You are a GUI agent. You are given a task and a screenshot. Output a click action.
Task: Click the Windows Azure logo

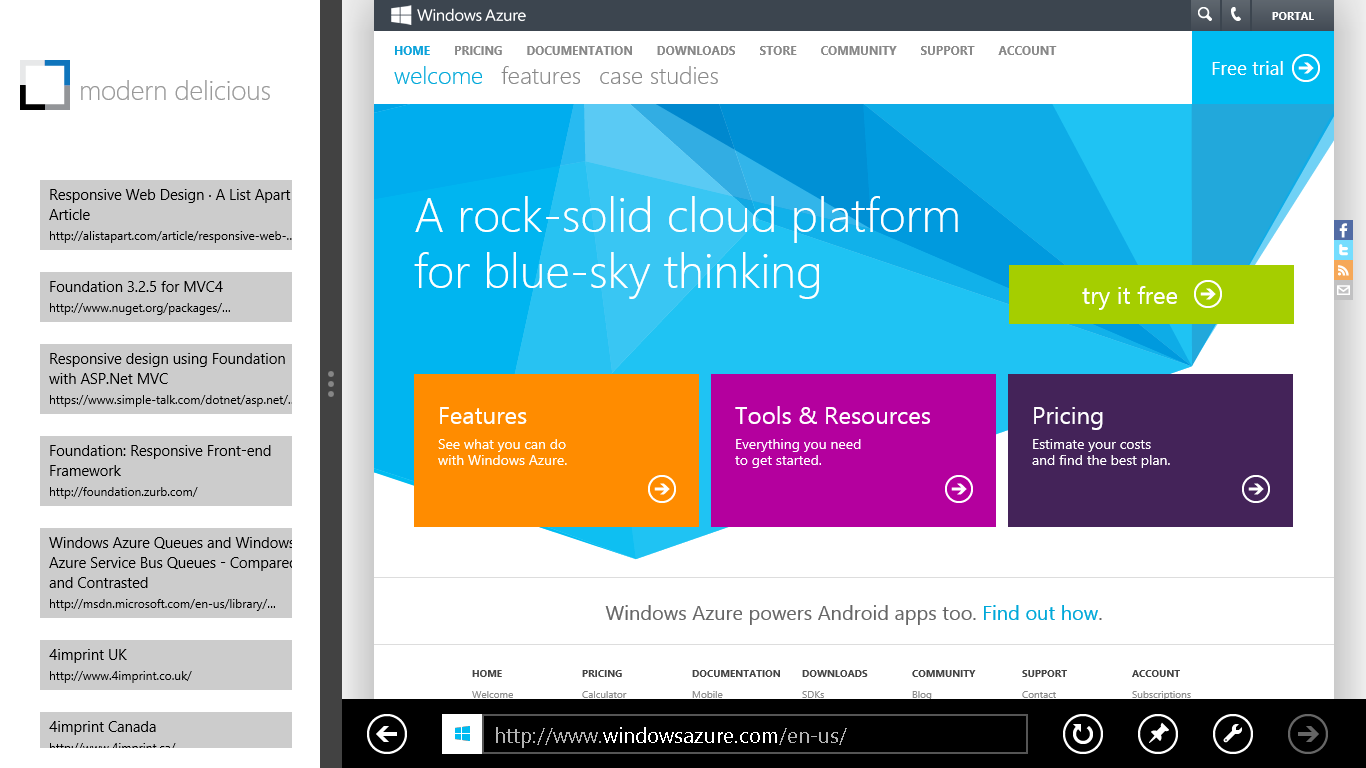click(x=458, y=15)
